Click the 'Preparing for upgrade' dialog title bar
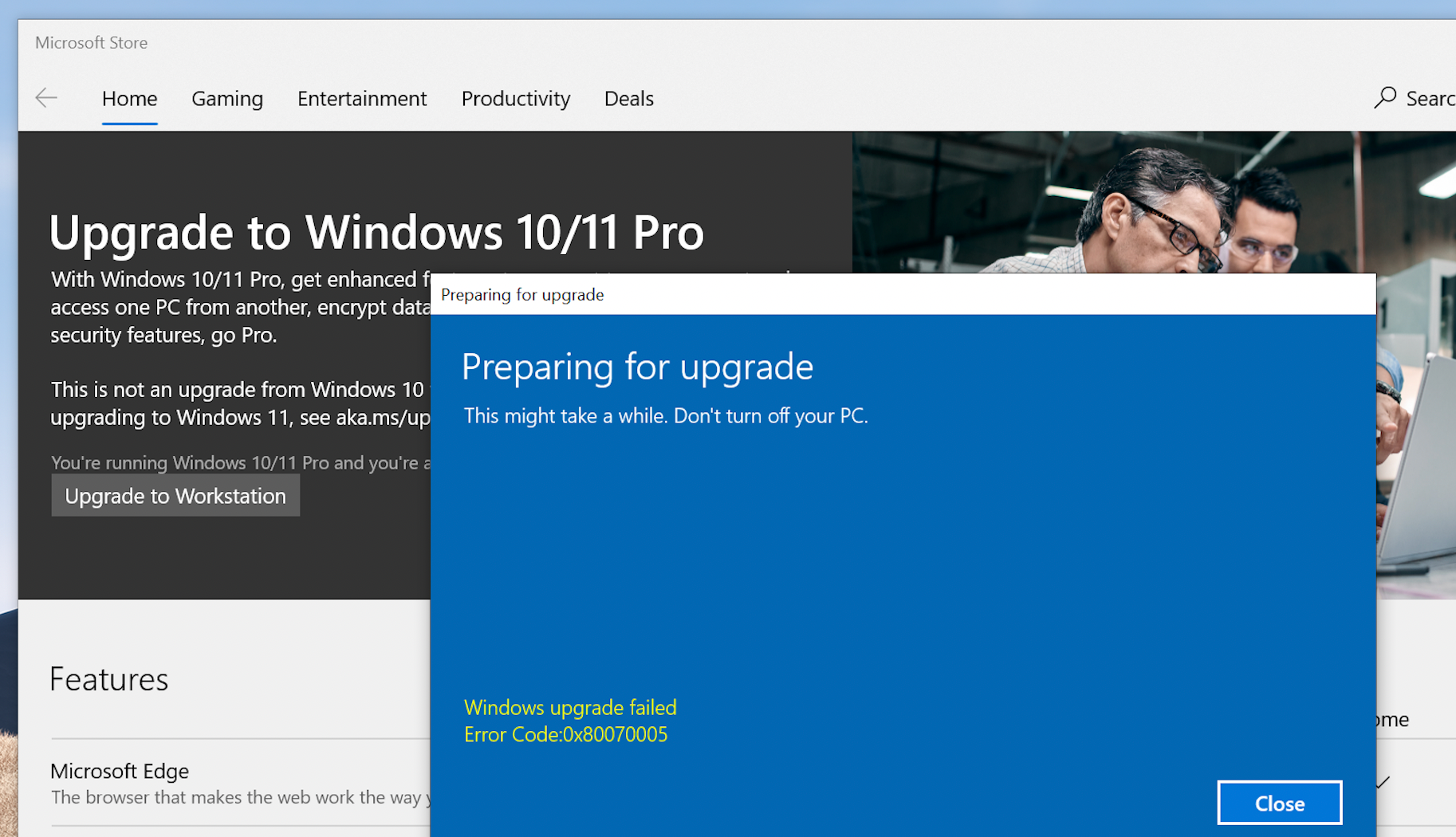 (x=903, y=294)
